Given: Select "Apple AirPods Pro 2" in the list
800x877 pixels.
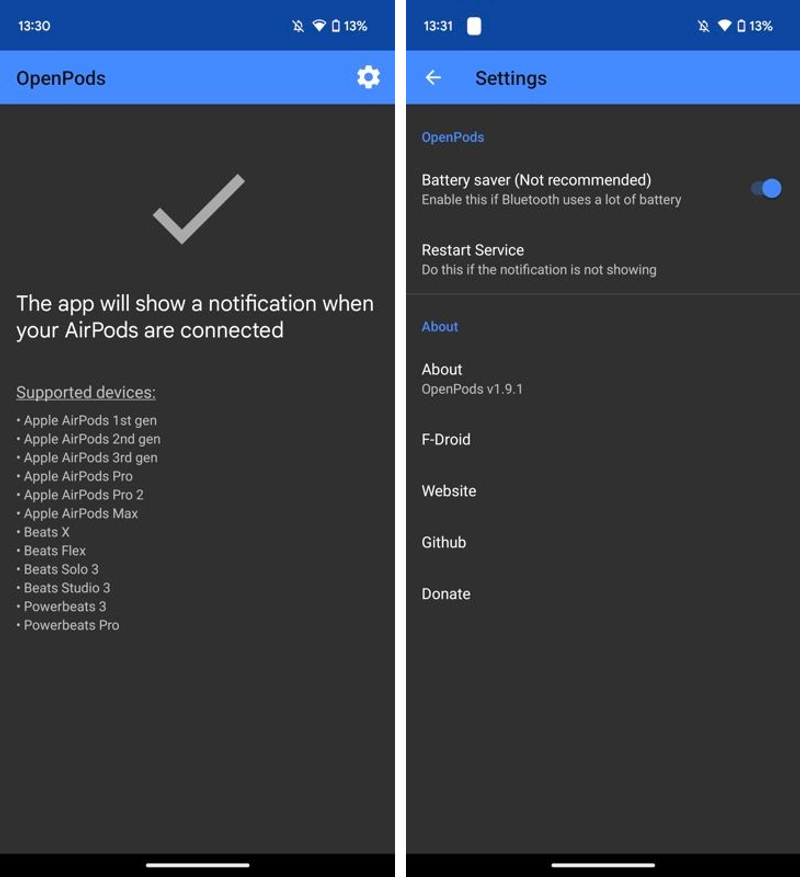Looking at the screenshot, I should (83, 495).
